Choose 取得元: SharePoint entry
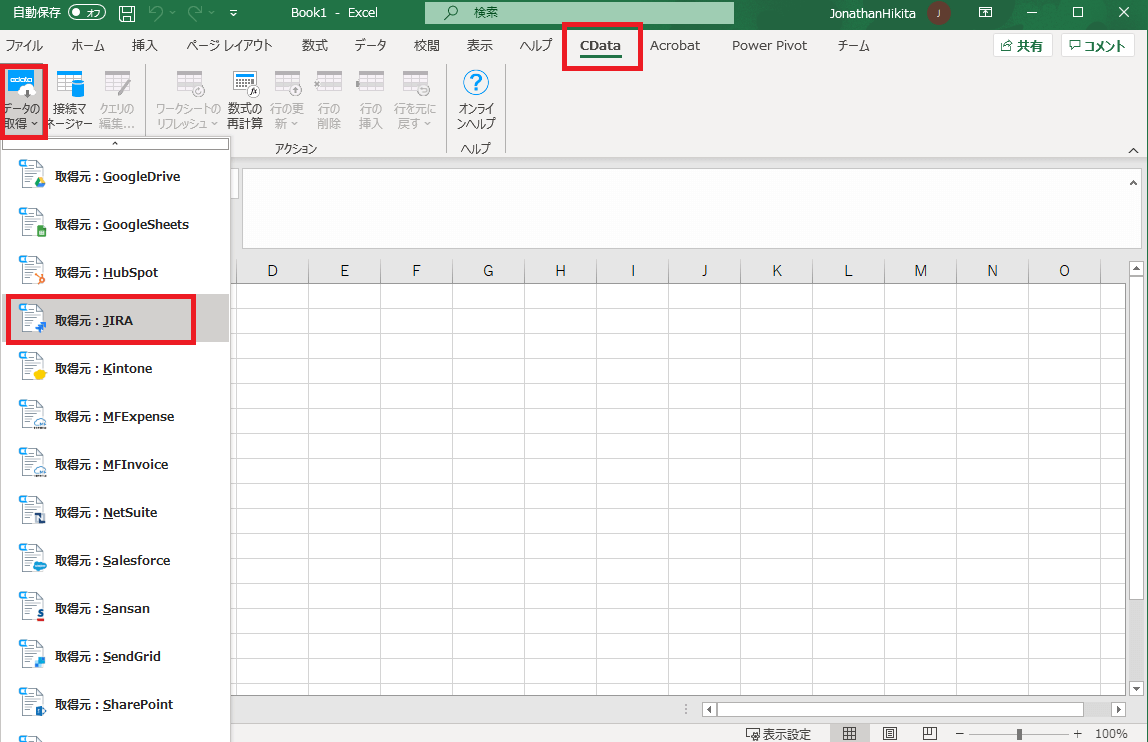Screen dimensions: 1148x742 point(116,704)
